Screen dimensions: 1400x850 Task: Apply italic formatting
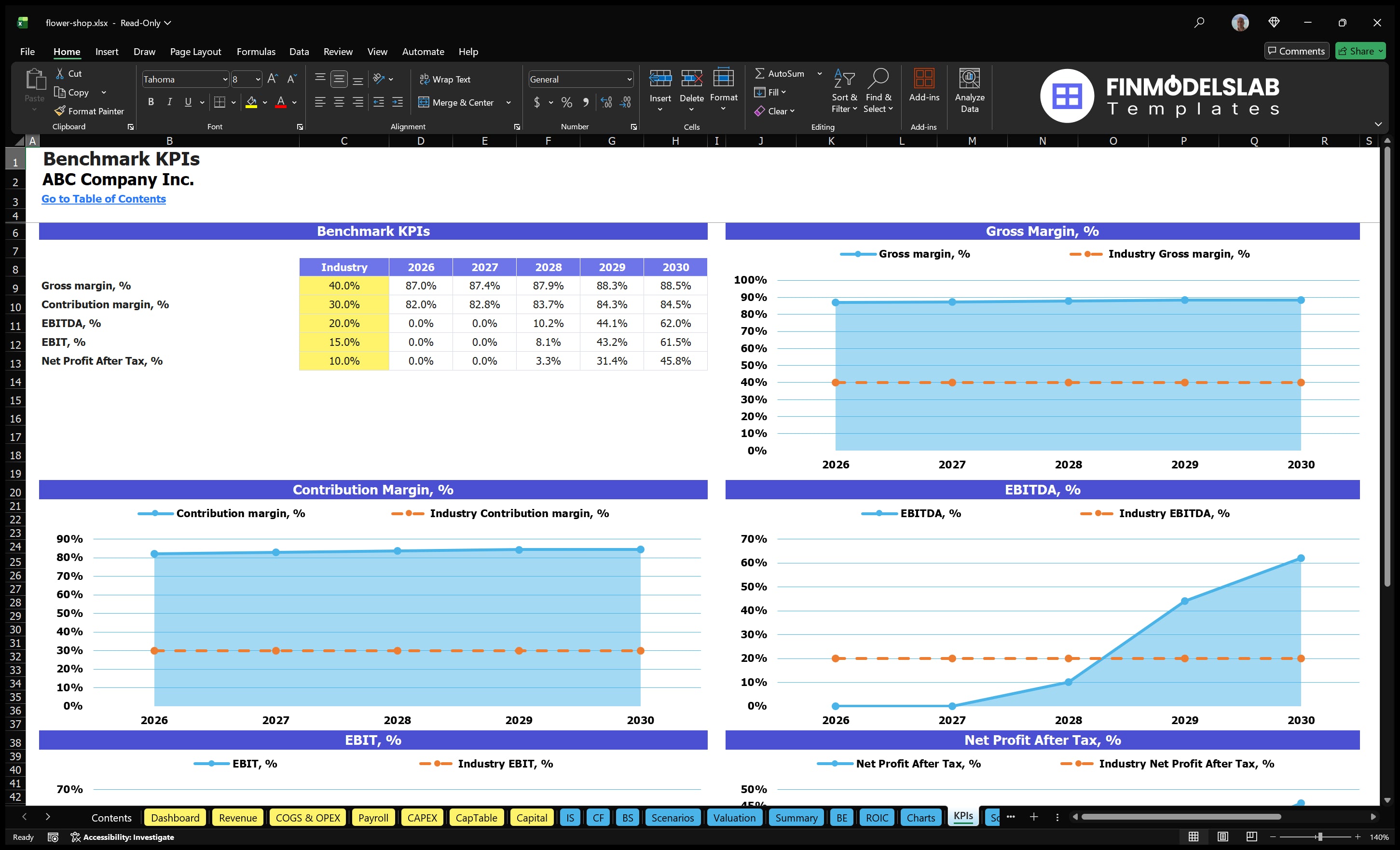point(169,102)
